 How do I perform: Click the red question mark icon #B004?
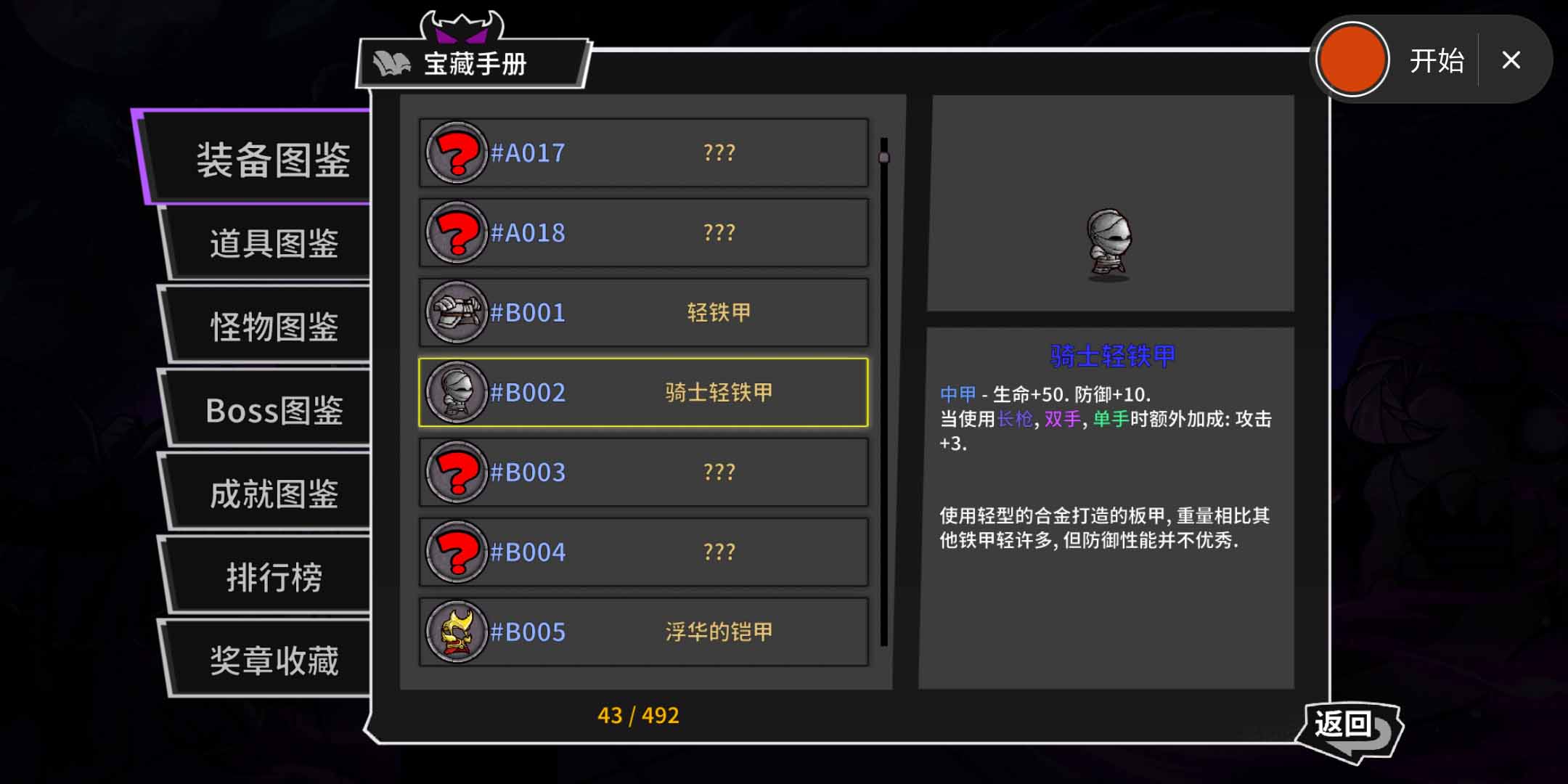(x=457, y=552)
